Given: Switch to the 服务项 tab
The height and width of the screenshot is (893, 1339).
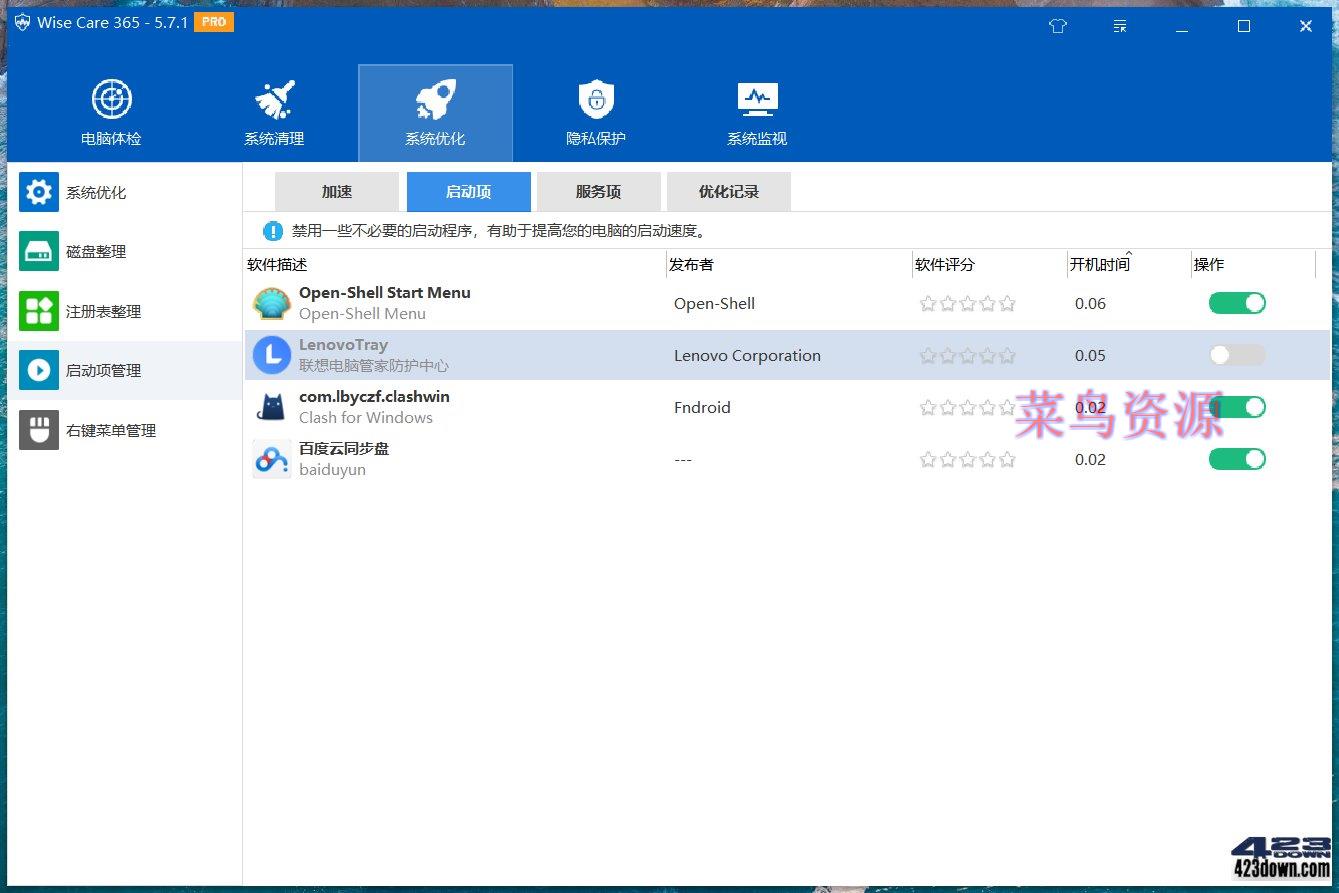Looking at the screenshot, I should [x=598, y=191].
